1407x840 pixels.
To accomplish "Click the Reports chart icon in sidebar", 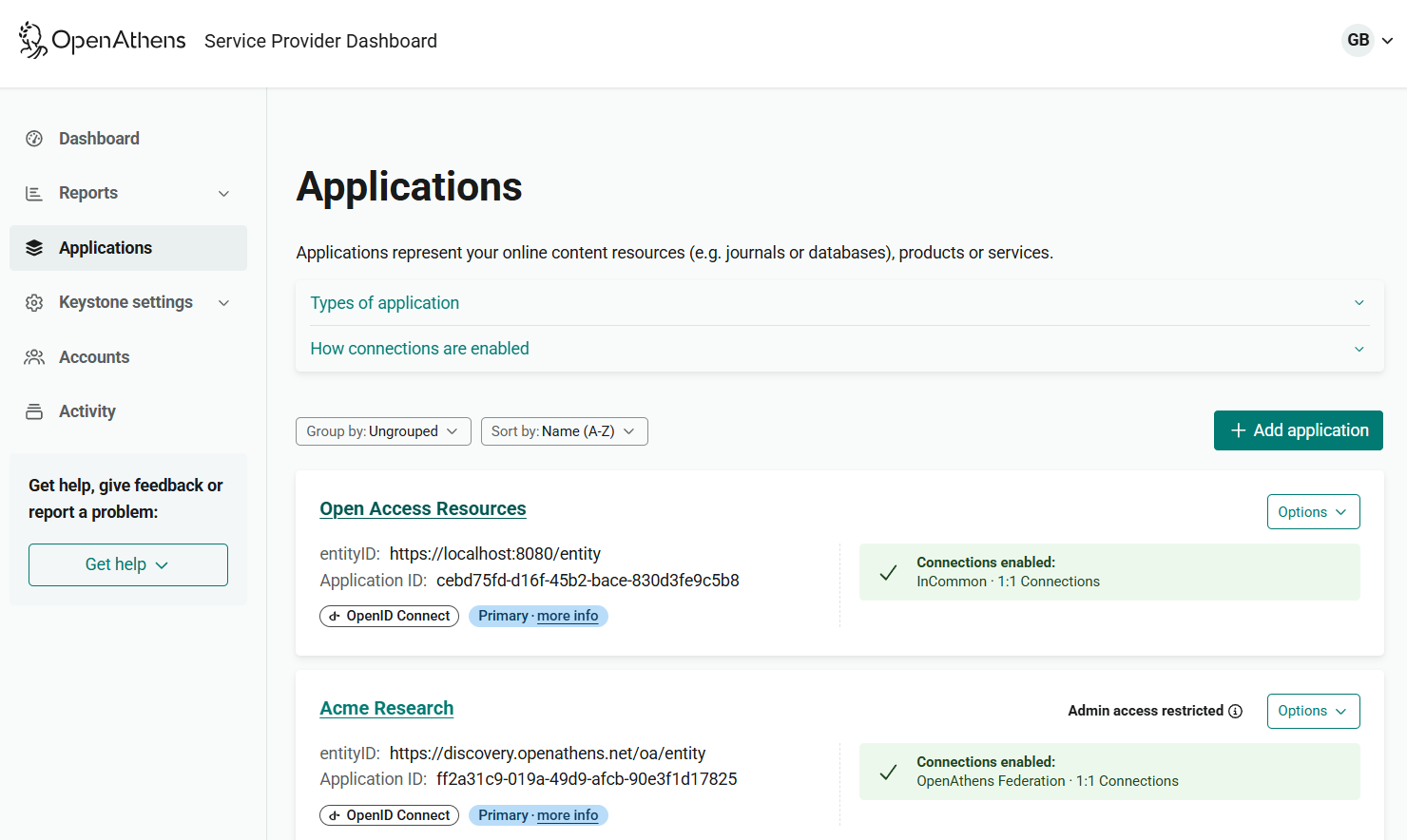I will (x=34, y=193).
